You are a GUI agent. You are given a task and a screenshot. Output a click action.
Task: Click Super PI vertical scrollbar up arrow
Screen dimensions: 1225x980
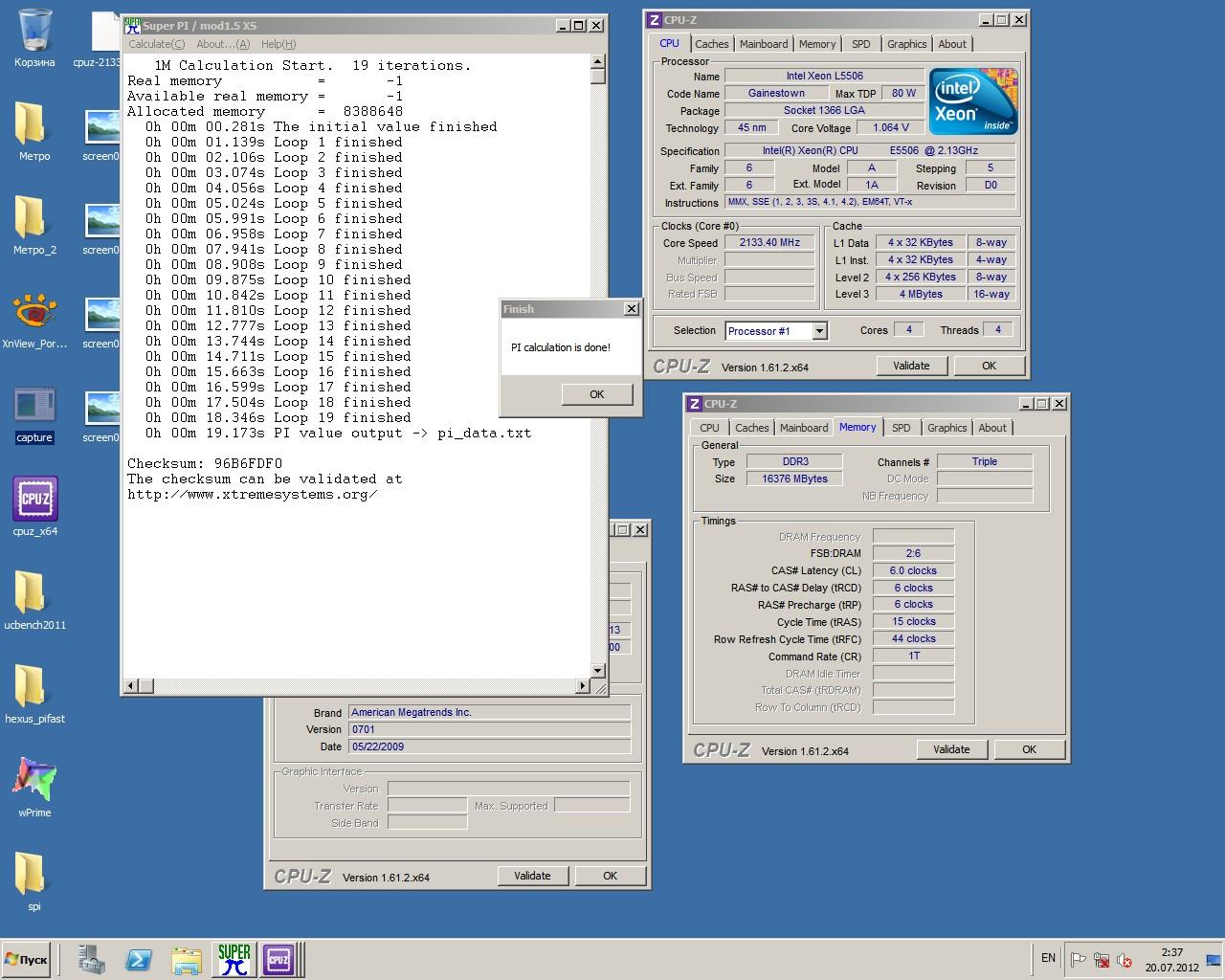tap(598, 61)
